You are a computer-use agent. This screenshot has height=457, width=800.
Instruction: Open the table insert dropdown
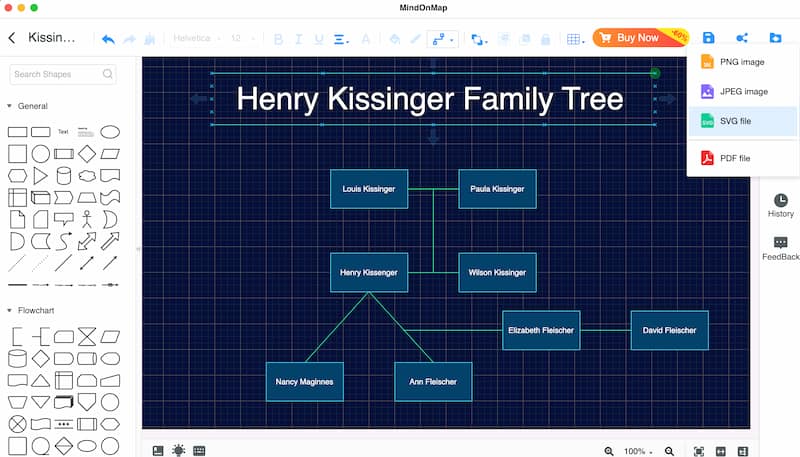pyautogui.click(x=576, y=39)
